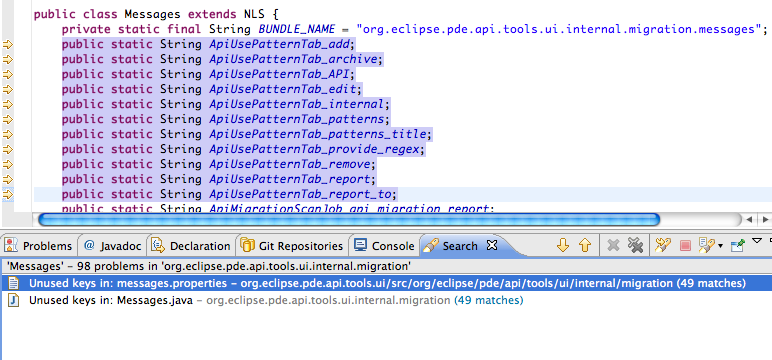Open the Declaration tab

[x=191, y=246]
